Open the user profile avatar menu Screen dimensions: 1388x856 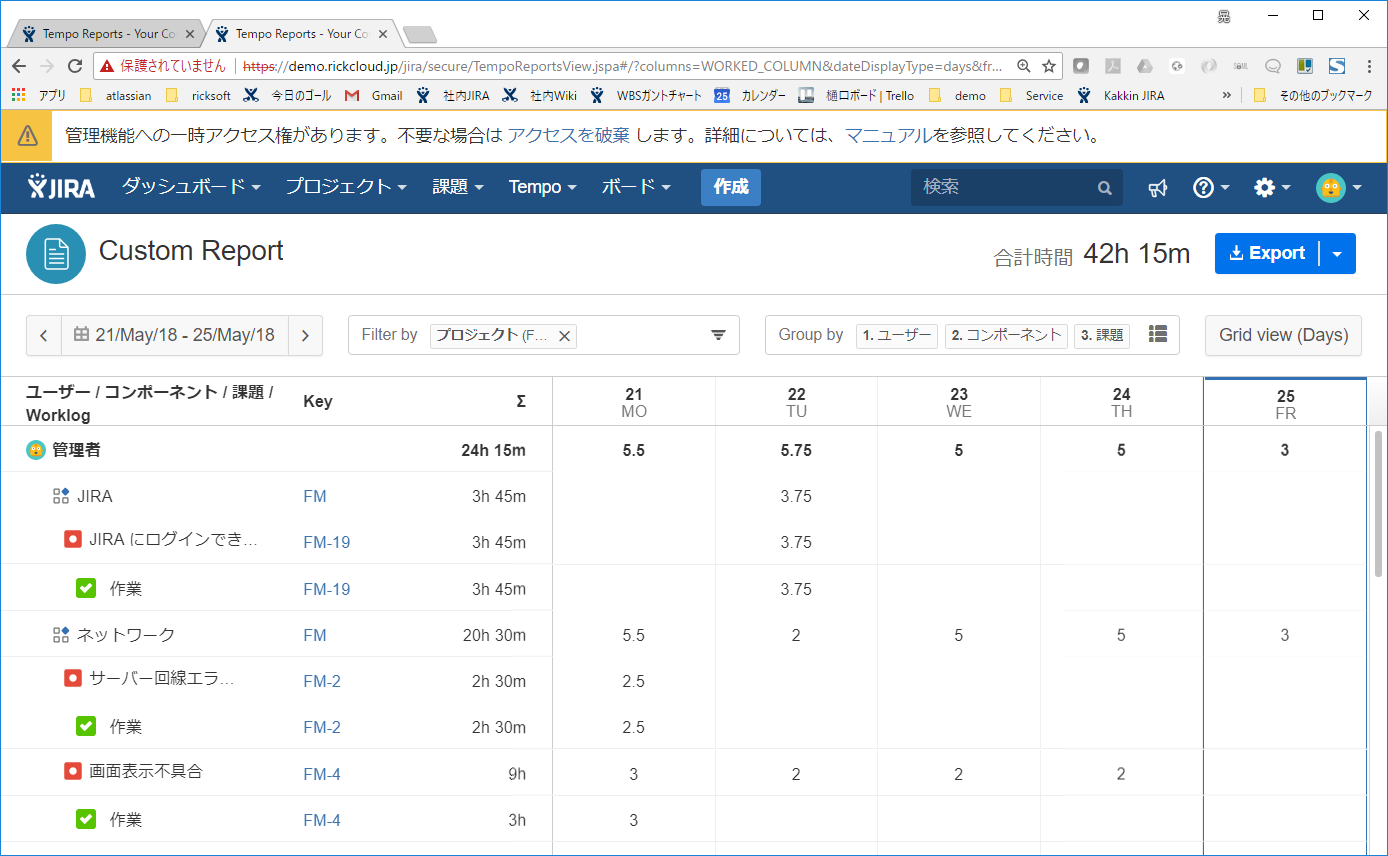pos(1338,187)
